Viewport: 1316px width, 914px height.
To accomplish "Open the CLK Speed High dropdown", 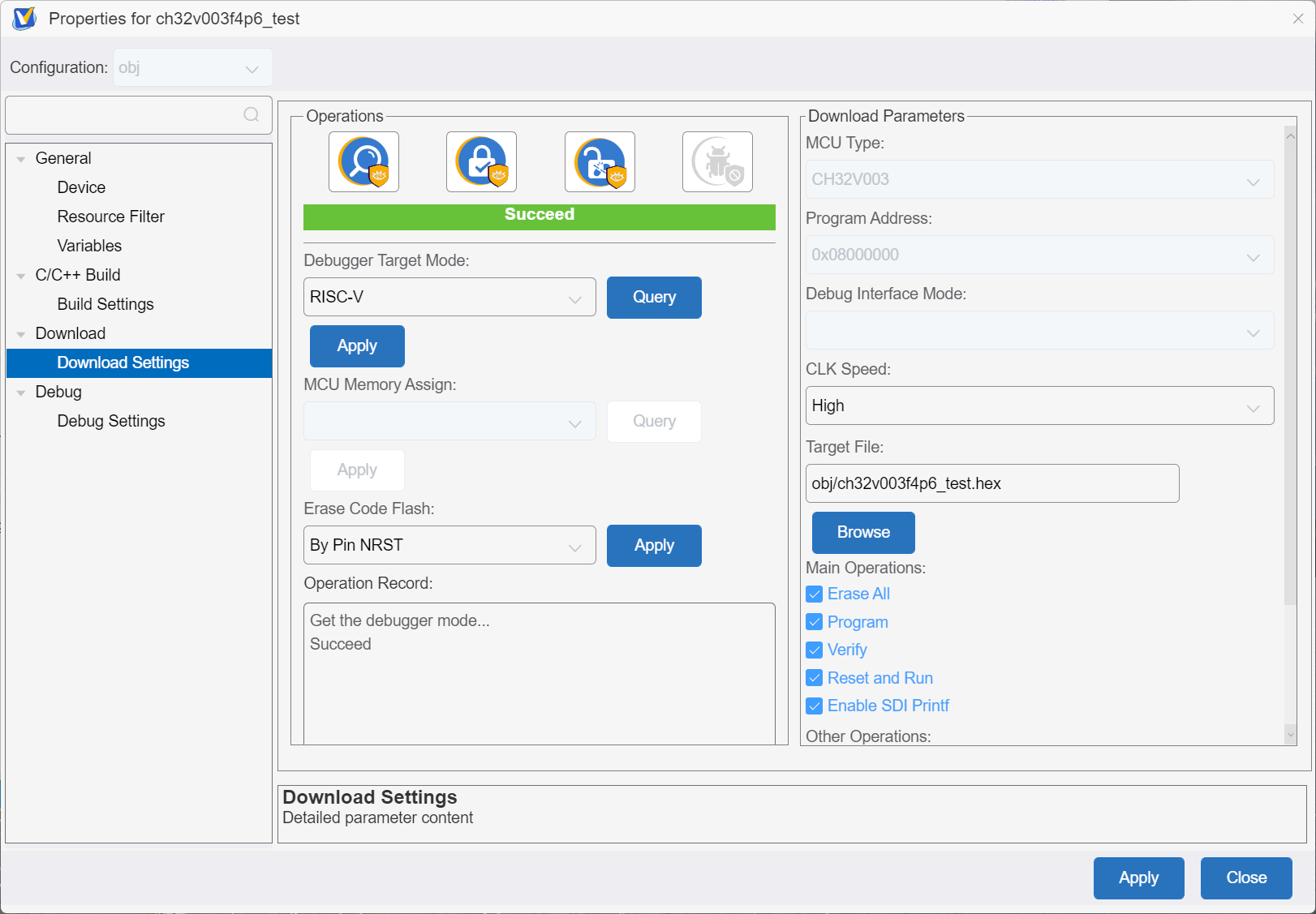I will point(1040,406).
